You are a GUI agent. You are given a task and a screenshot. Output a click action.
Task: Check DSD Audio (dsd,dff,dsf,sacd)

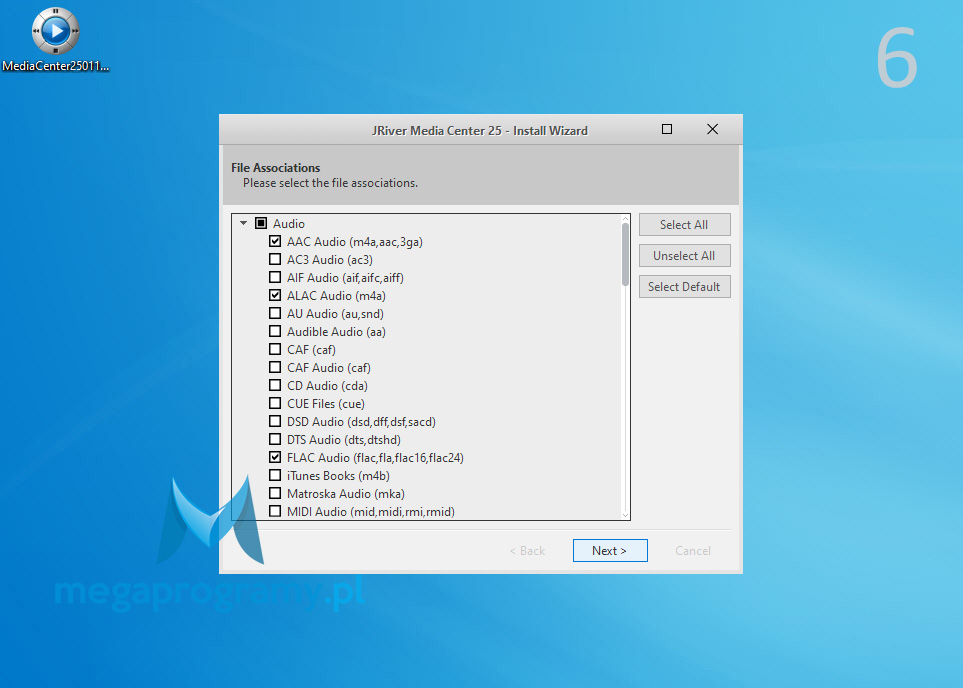tap(275, 421)
